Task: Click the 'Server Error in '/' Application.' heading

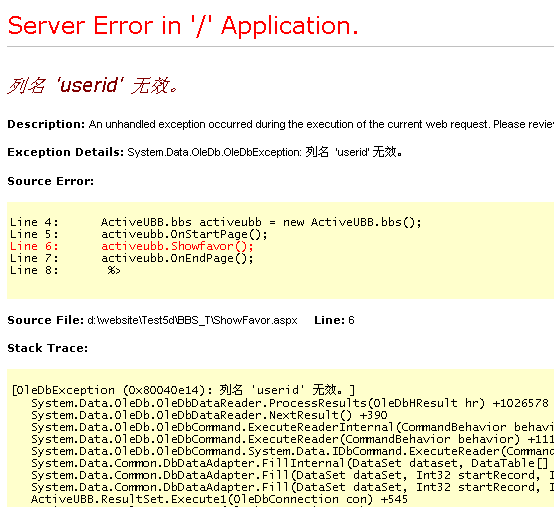Action: [x=183, y=26]
